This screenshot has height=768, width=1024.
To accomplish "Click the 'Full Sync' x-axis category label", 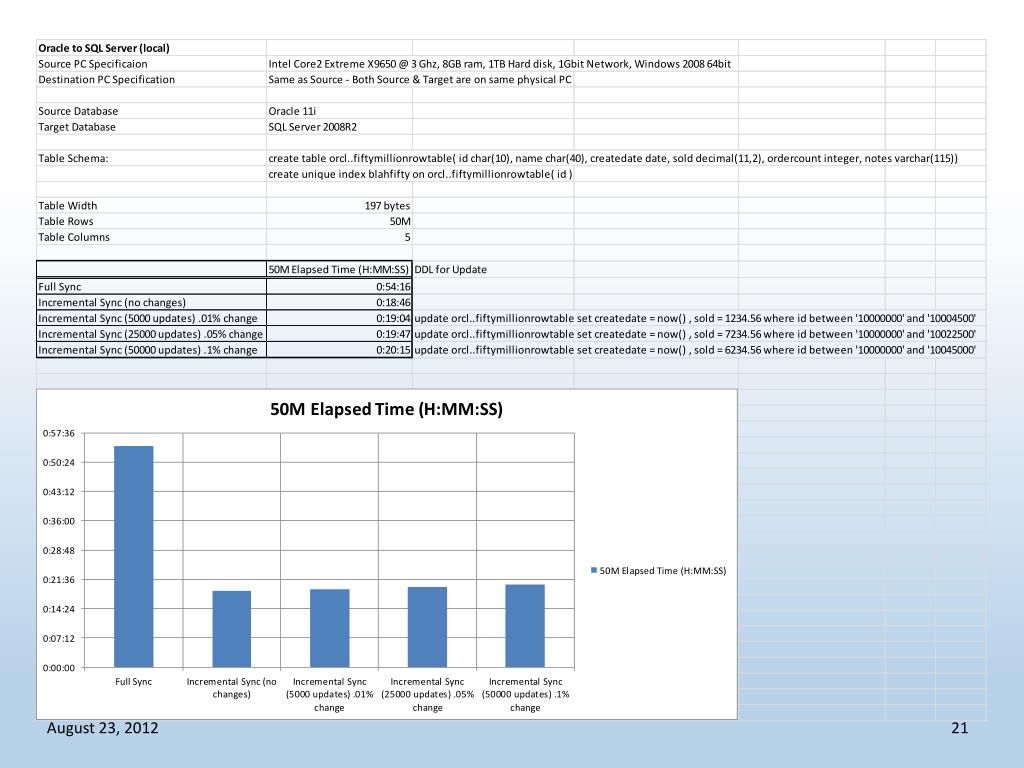I will tap(133, 681).
